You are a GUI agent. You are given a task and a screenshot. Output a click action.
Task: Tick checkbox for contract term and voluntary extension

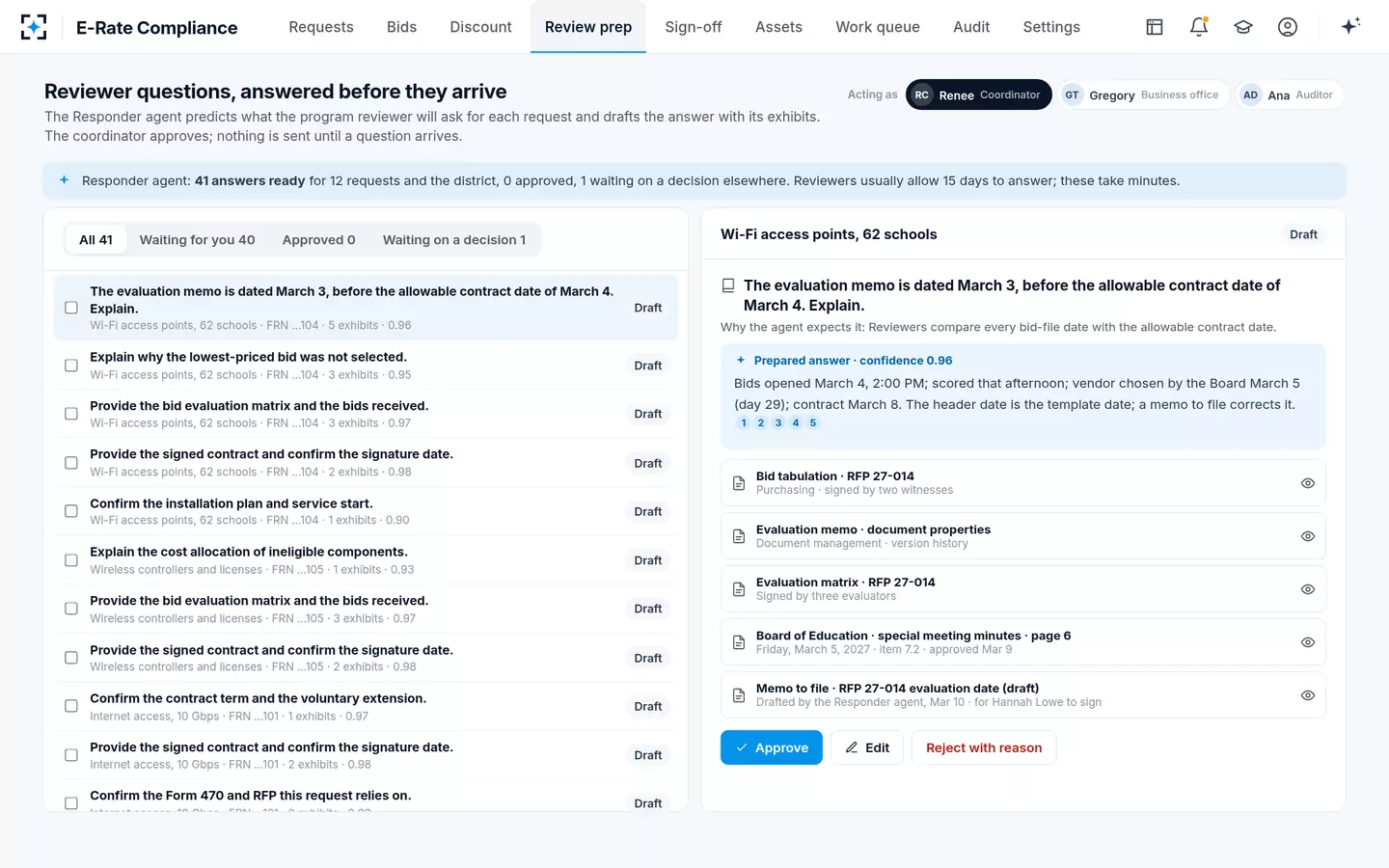point(71,706)
